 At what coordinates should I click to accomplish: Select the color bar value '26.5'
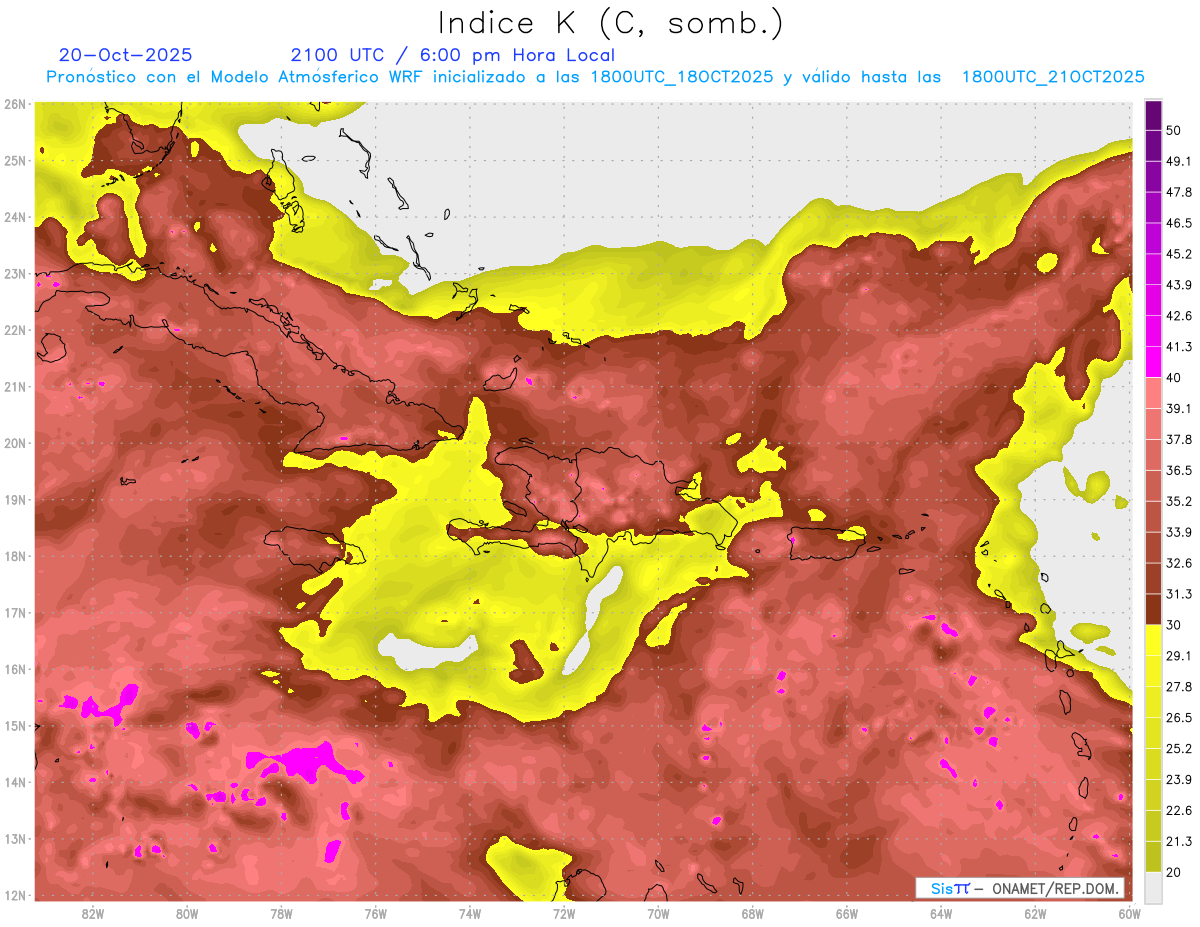(1179, 719)
